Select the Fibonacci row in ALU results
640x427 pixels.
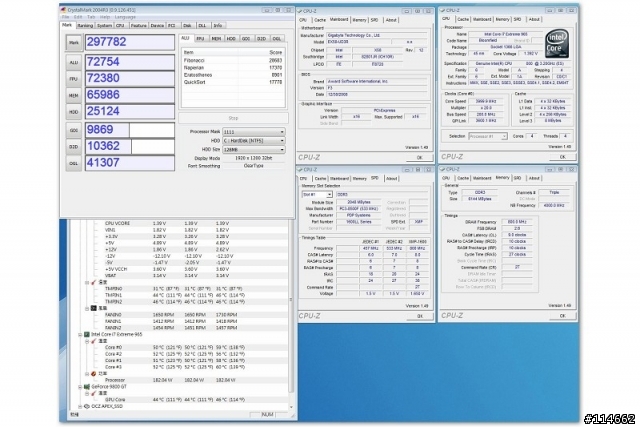point(233,60)
